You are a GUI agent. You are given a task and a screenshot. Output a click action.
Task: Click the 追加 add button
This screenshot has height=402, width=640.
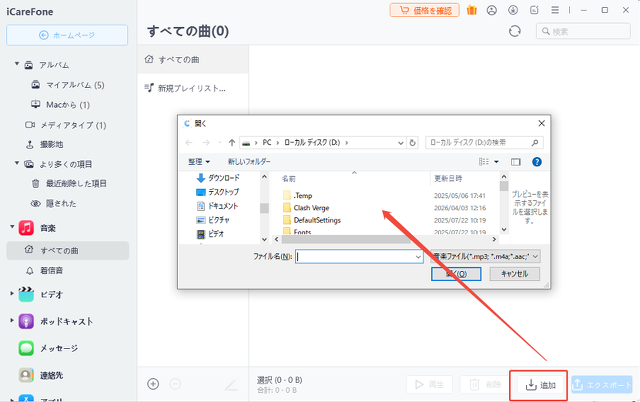tap(539, 385)
